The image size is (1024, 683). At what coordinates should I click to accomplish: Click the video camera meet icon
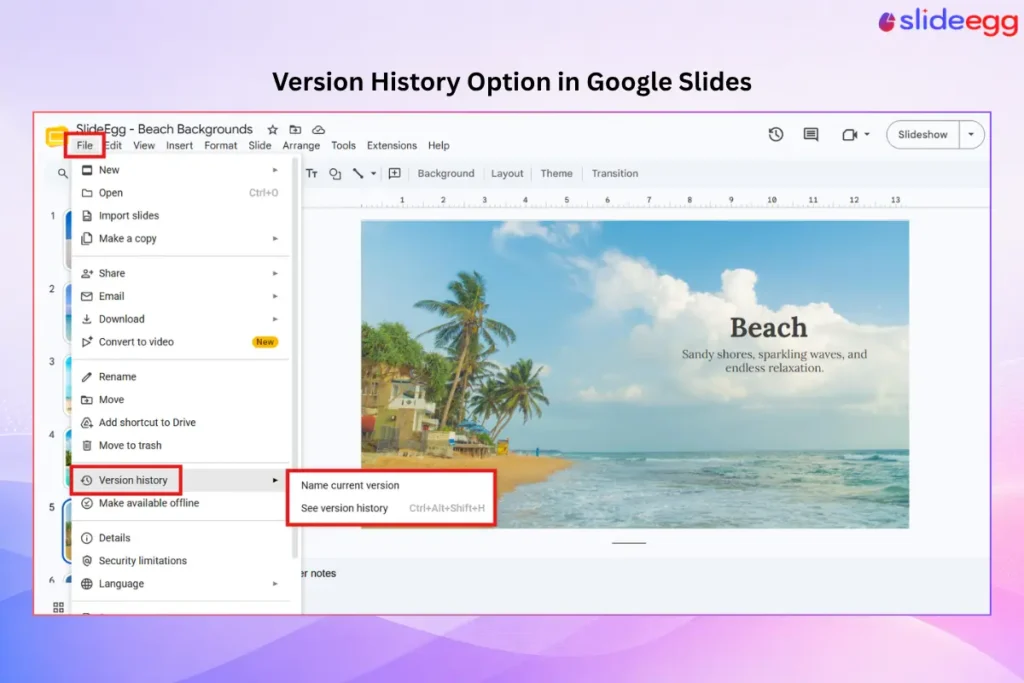point(850,135)
